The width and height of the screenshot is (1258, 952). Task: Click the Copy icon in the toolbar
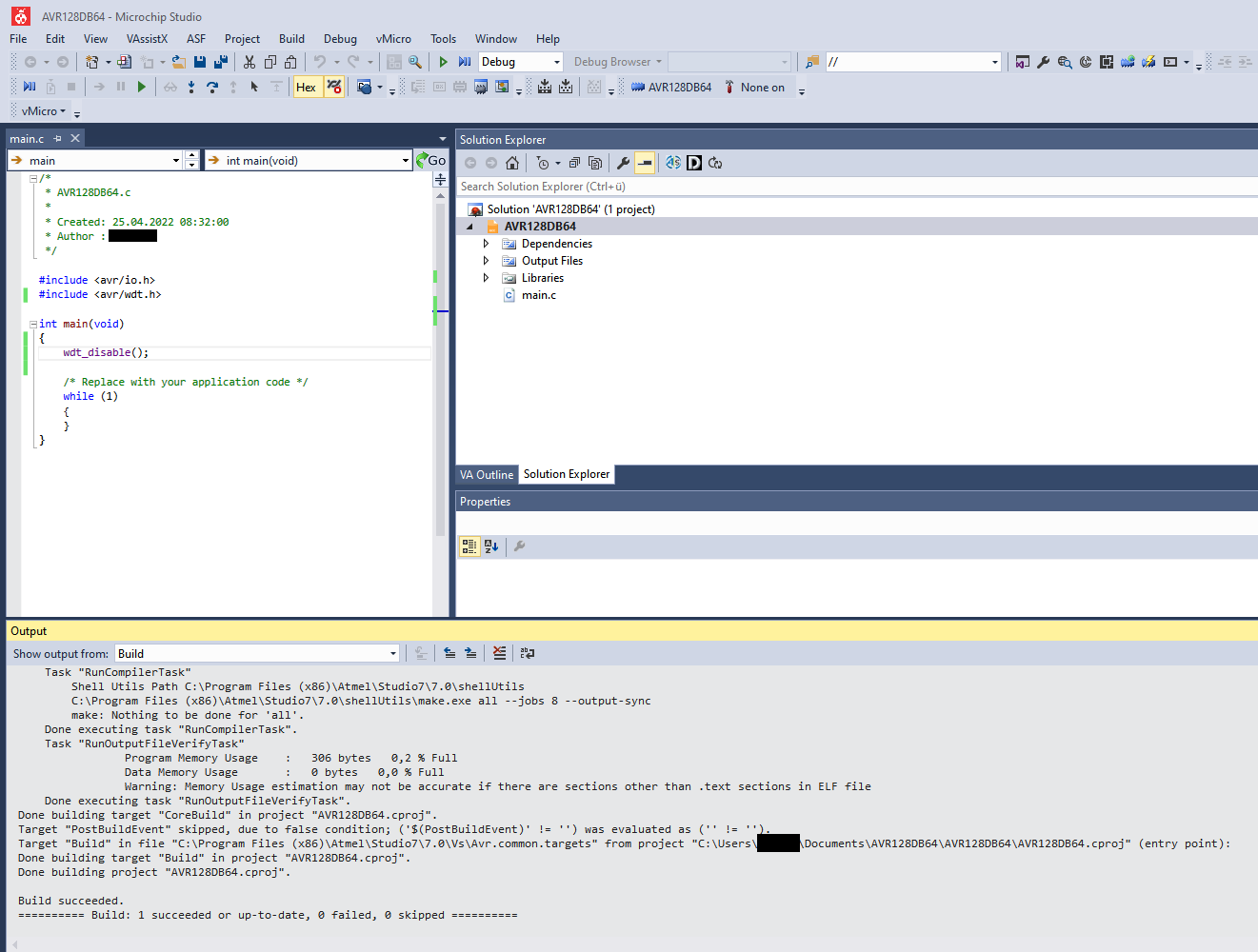[x=270, y=62]
